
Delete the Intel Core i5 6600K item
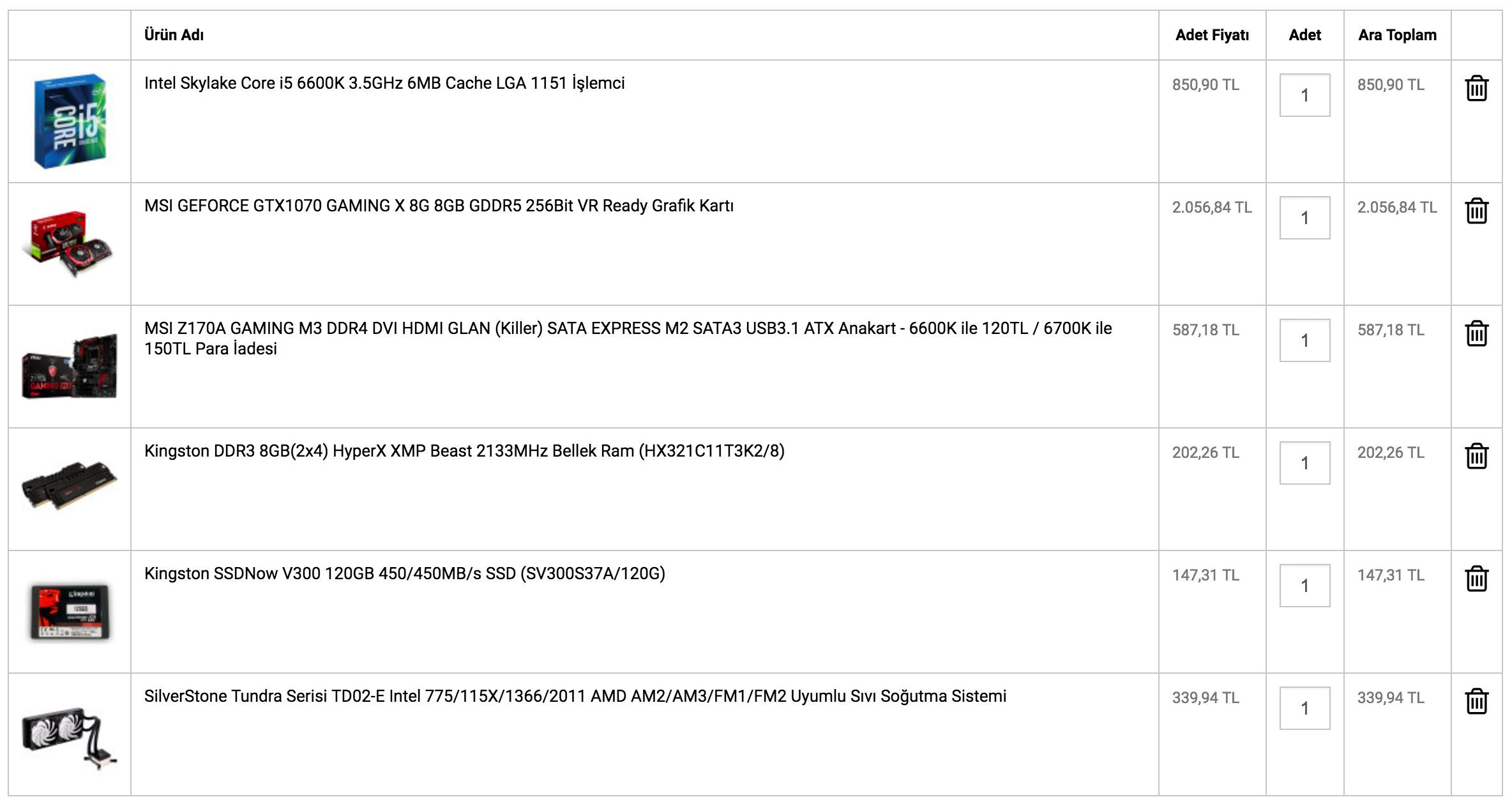[1476, 88]
